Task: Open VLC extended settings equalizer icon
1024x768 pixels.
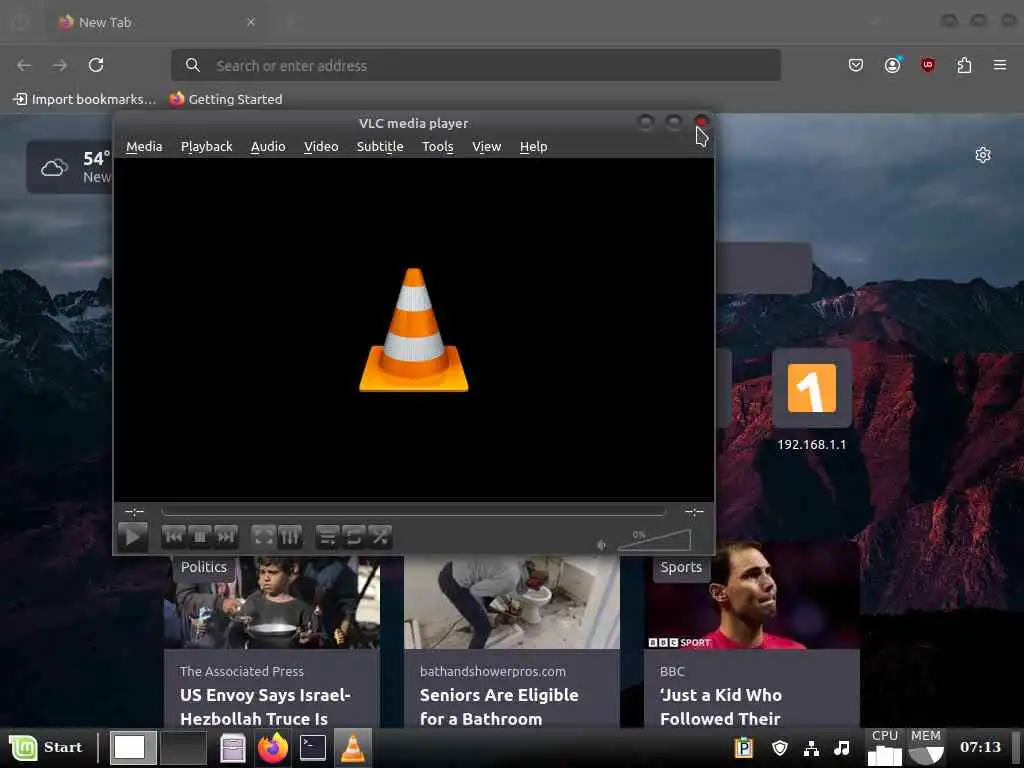Action: pyautogui.click(x=289, y=537)
